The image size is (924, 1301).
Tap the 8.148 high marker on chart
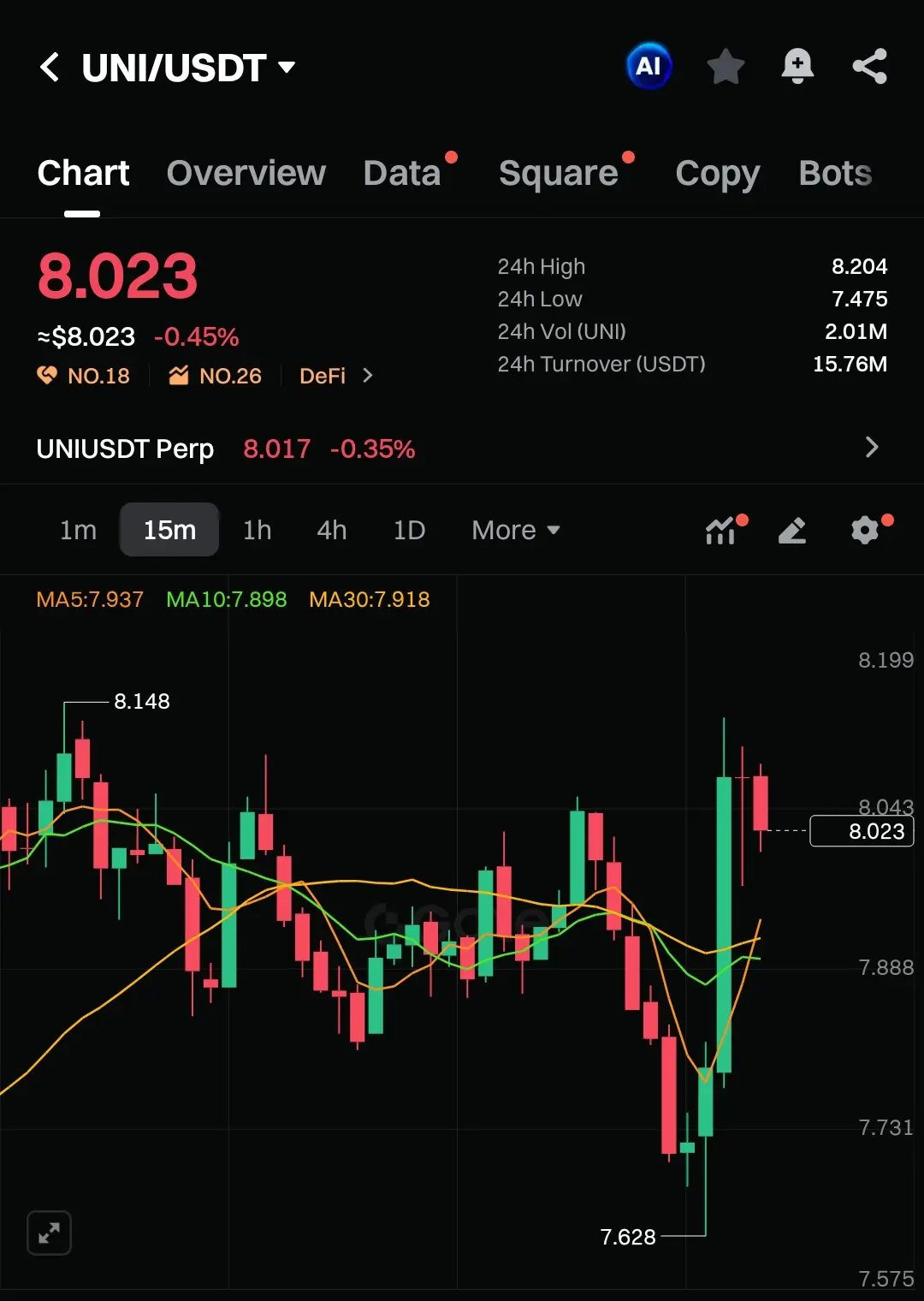pyautogui.click(x=142, y=701)
